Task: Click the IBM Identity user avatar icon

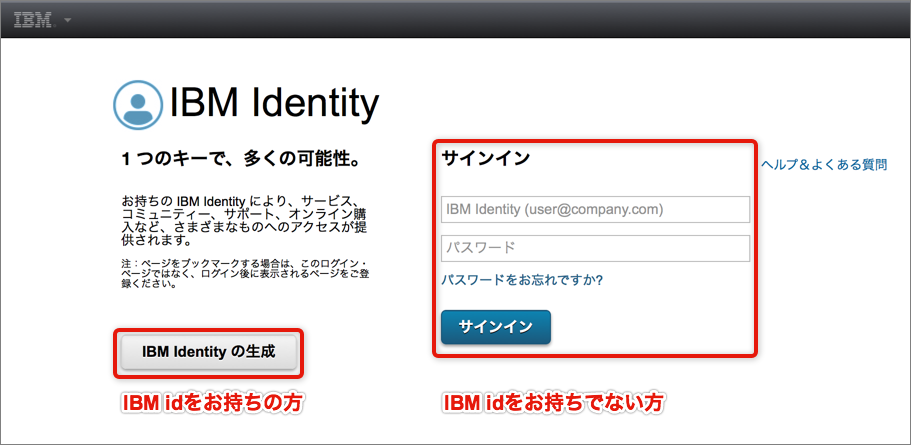Action: 138,105
